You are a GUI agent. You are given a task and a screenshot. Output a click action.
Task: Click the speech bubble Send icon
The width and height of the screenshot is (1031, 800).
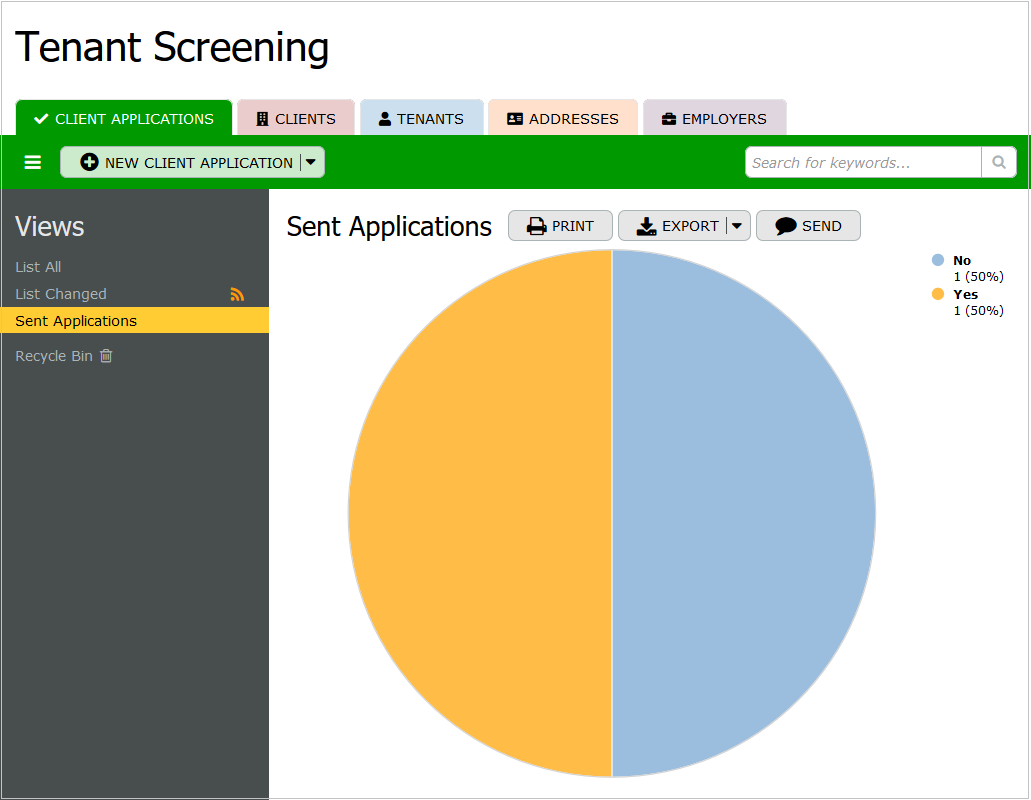pyautogui.click(x=786, y=226)
